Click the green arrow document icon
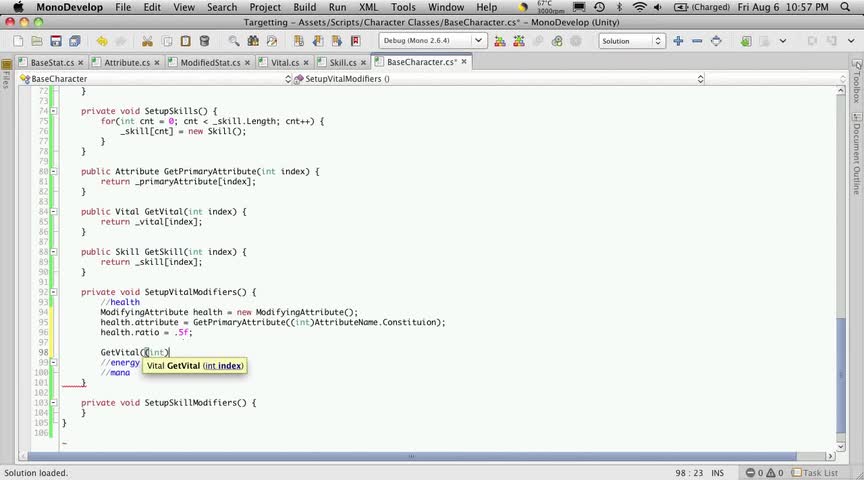 (x=746, y=41)
